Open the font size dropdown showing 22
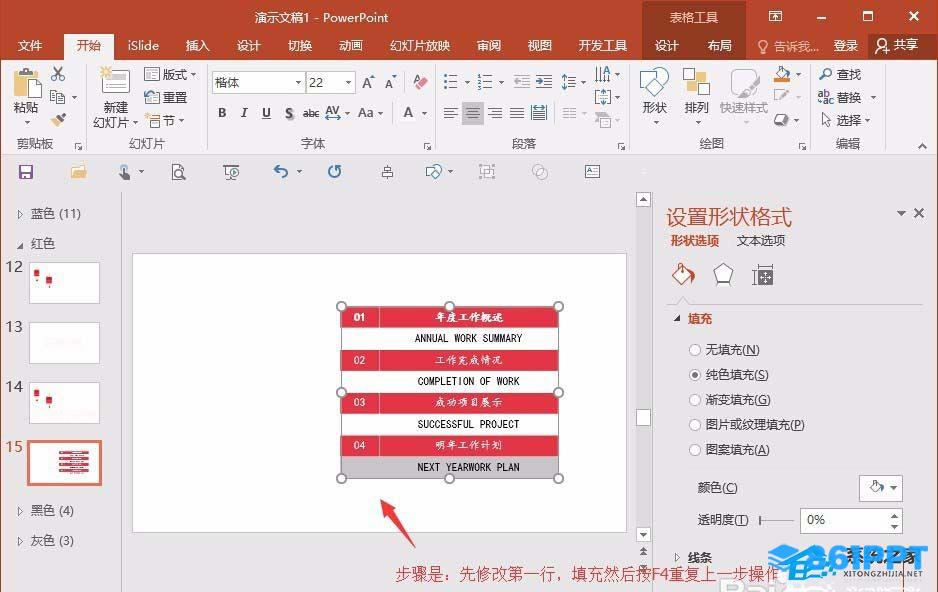The height and width of the screenshot is (592, 938). (x=348, y=83)
